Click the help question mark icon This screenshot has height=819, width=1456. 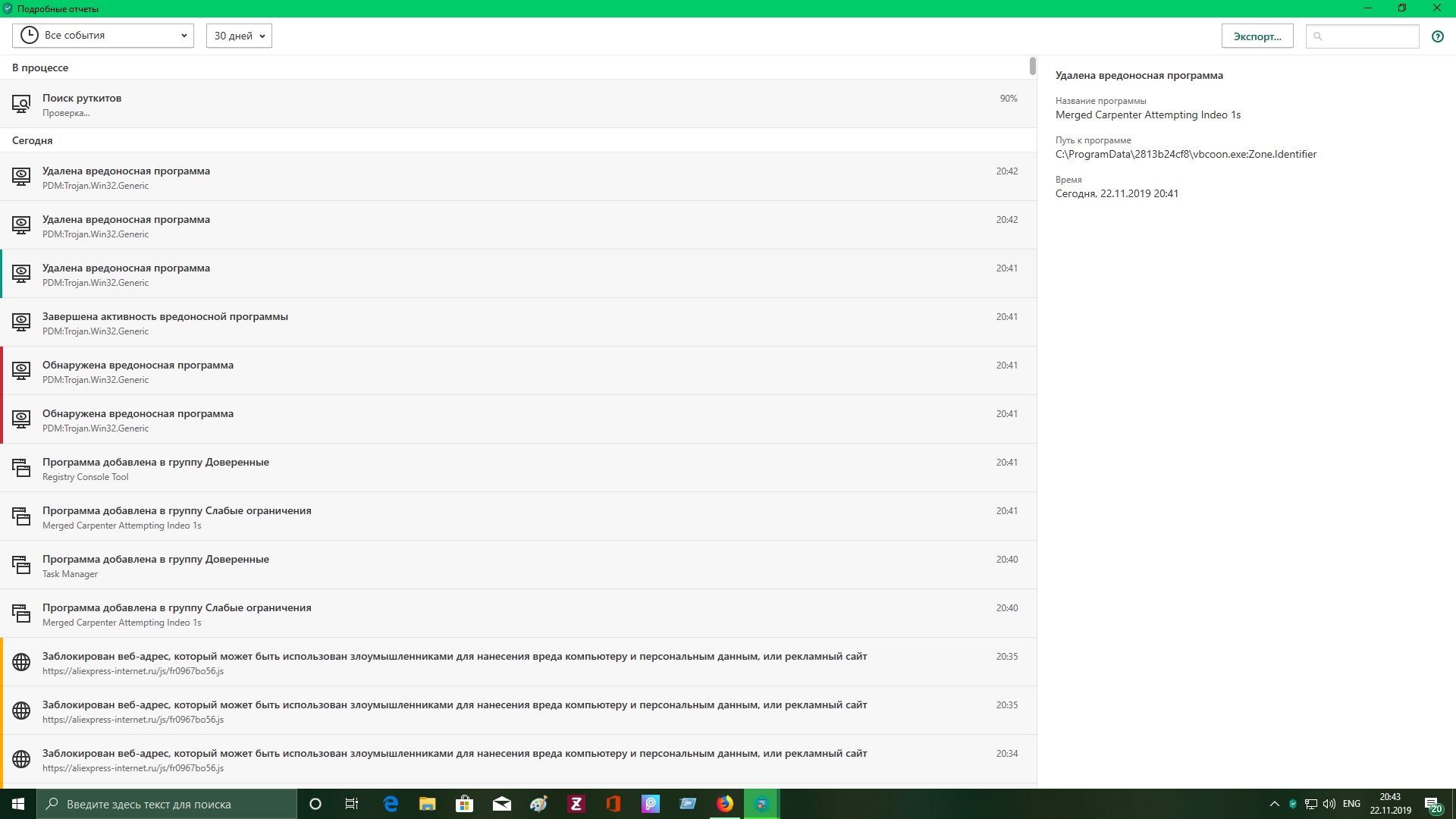1437,36
